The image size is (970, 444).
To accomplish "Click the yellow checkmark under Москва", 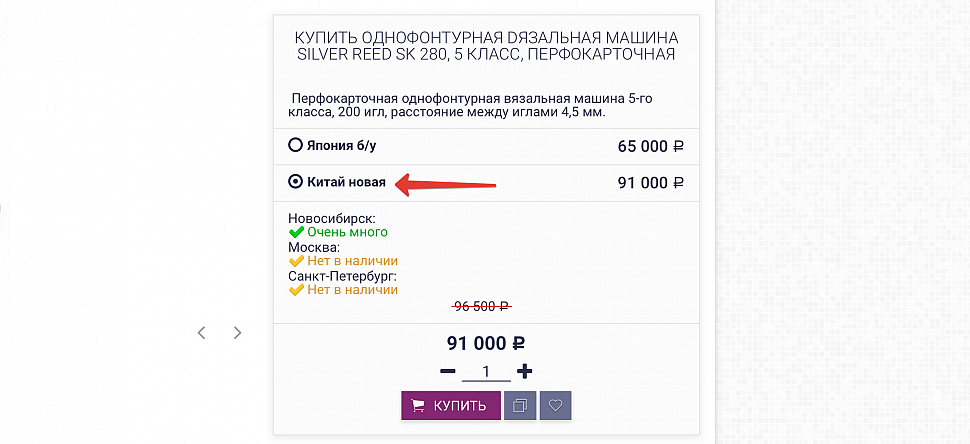I will [296, 261].
